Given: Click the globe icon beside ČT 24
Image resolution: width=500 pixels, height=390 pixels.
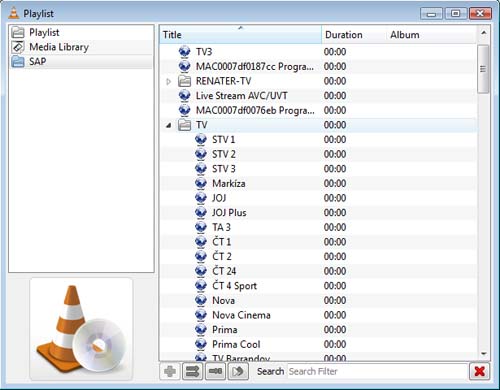Looking at the screenshot, I should (201, 271).
